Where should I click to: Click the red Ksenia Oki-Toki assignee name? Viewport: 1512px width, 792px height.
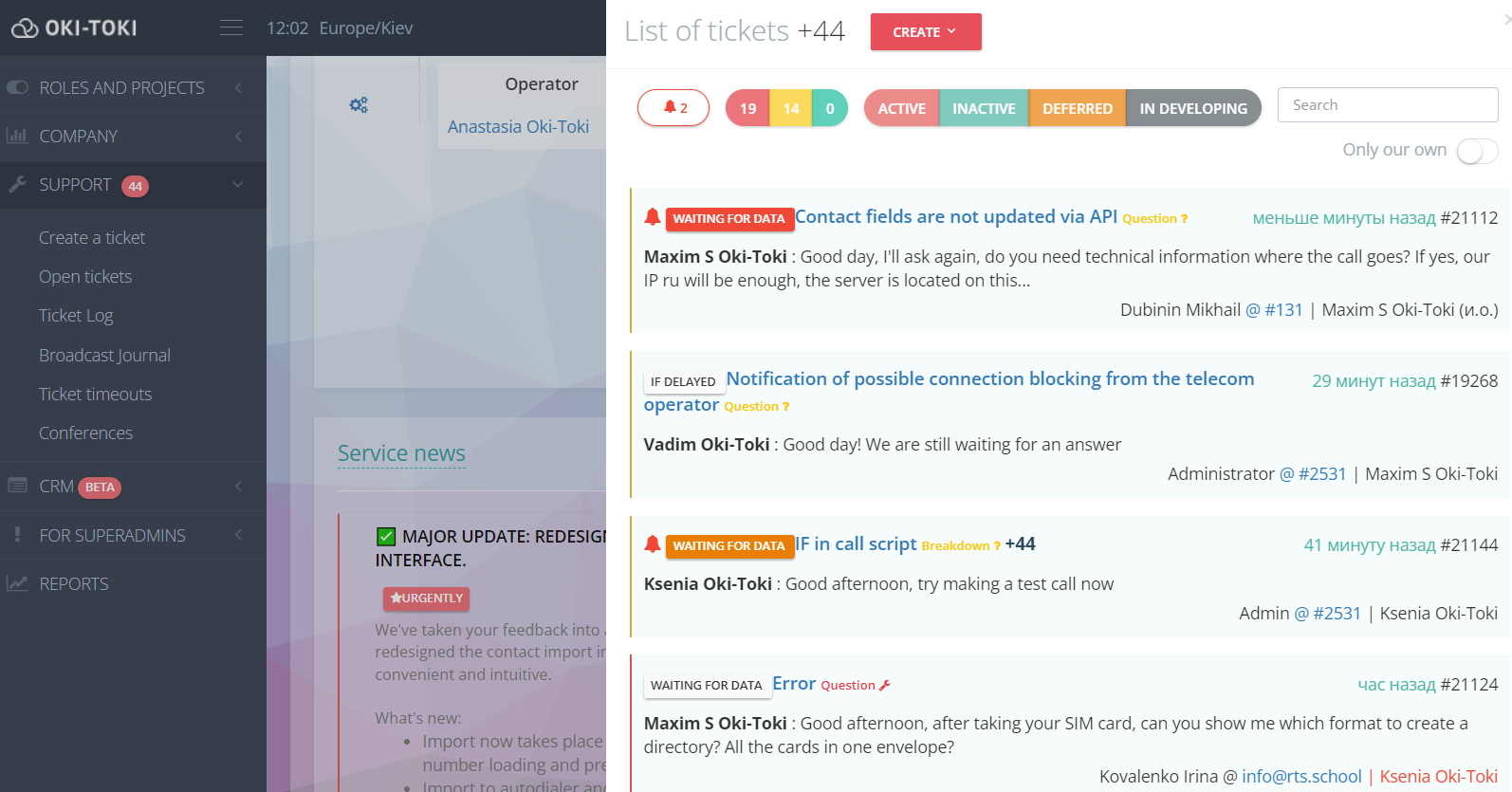click(1439, 776)
